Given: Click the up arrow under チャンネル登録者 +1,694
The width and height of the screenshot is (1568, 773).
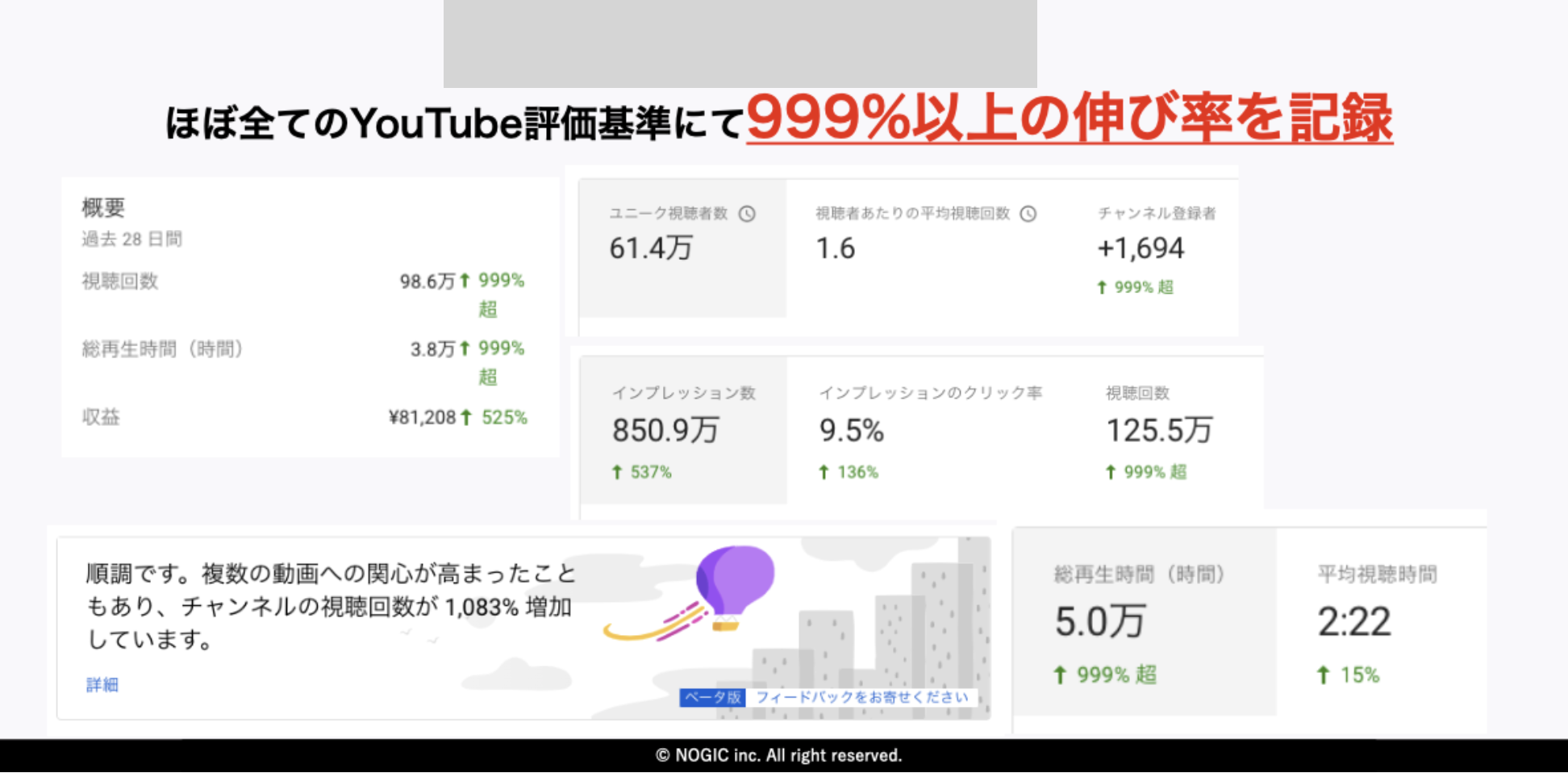Looking at the screenshot, I should tap(1102, 287).
